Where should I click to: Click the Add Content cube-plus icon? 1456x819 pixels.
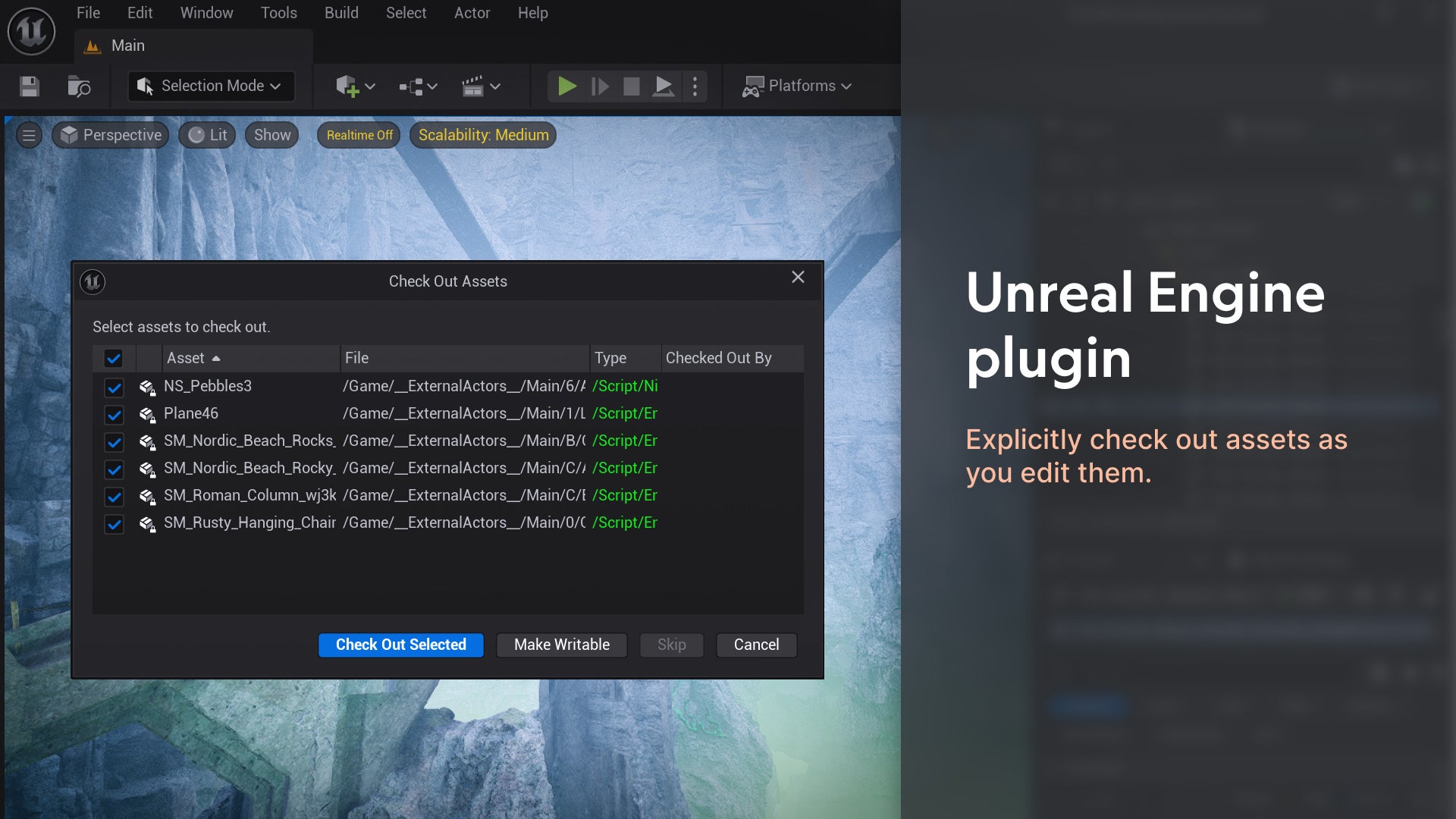[x=347, y=86]
